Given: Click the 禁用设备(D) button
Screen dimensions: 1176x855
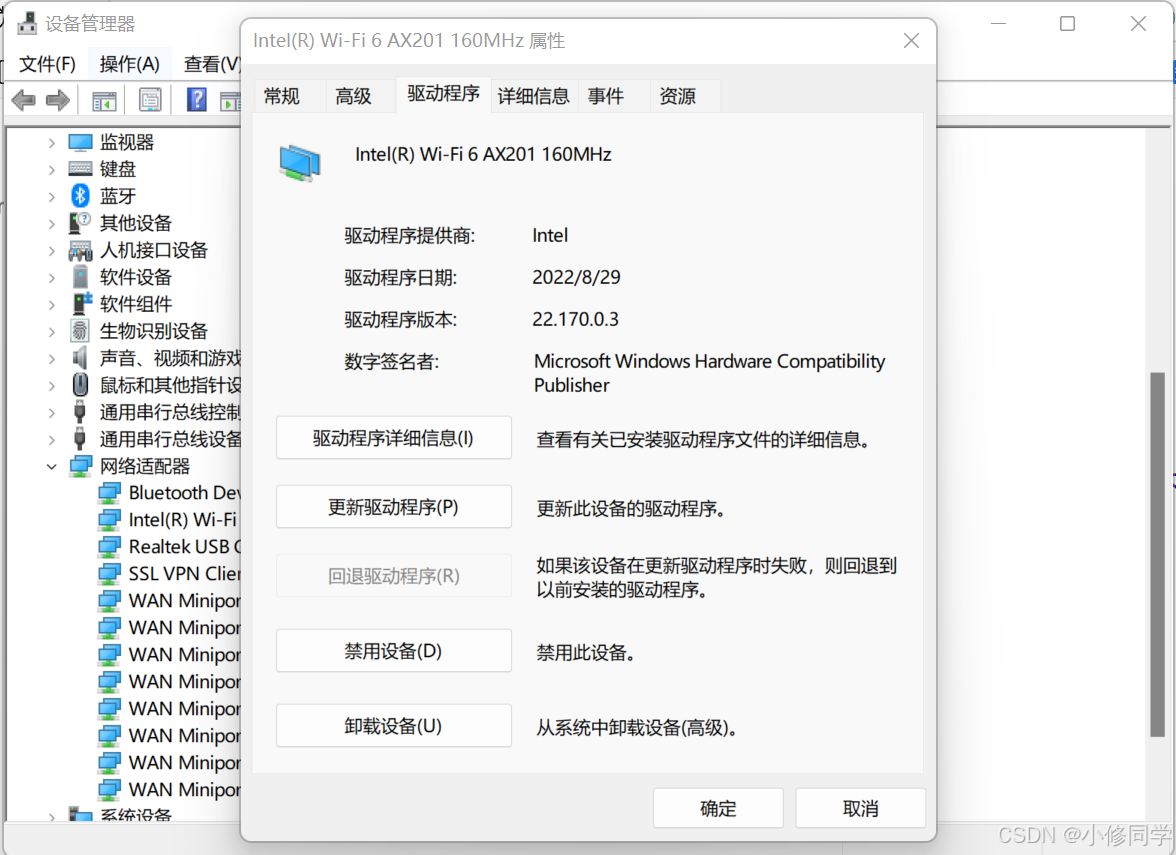Looking at the screenshot, I should click(394, 651).
